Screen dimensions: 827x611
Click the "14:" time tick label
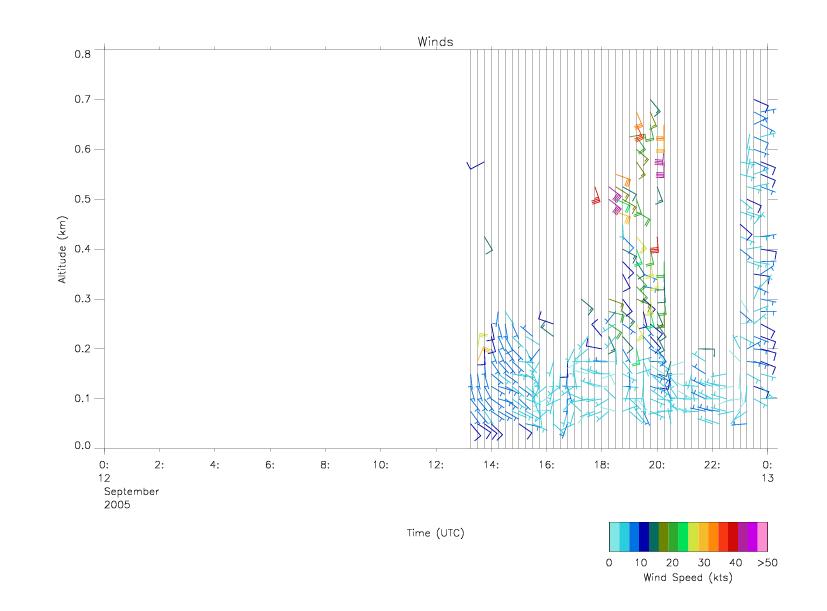pos(491,465)
